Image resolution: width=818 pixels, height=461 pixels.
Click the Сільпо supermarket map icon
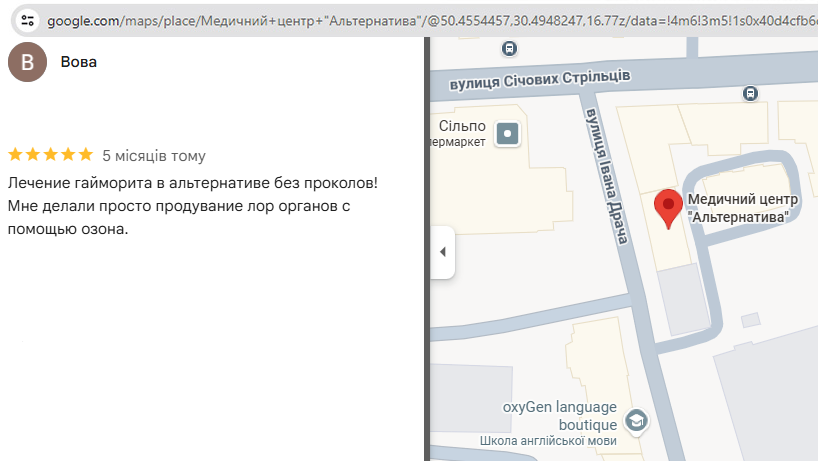click(x=509, y=133)
